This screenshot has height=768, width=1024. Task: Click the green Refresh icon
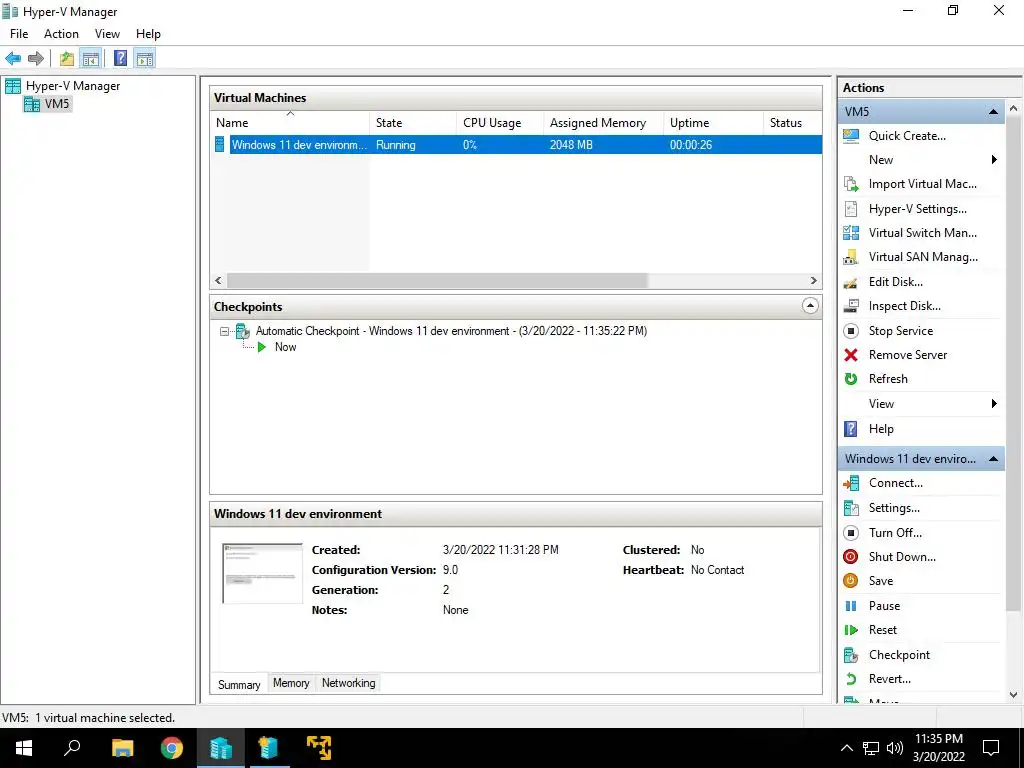pos(851,379)
